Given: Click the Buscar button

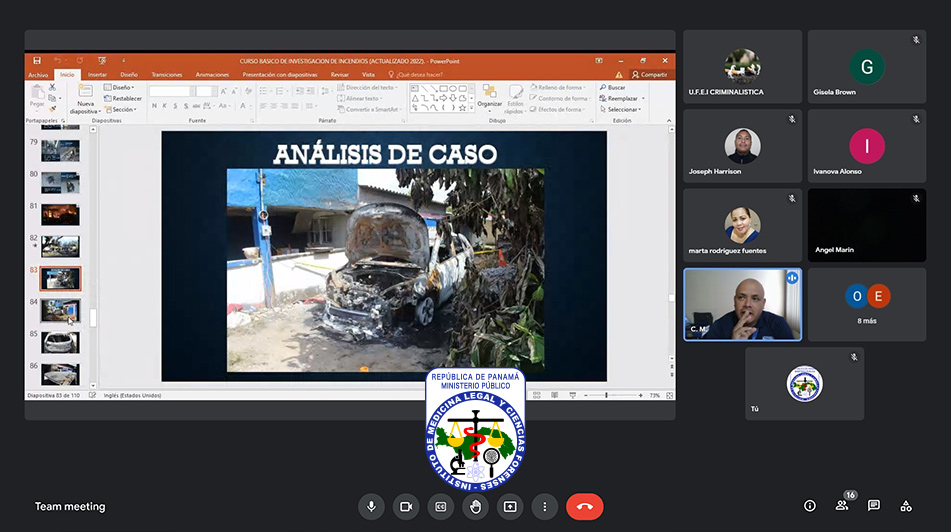Looking at the screenshot, I should [x=613, y=87].
